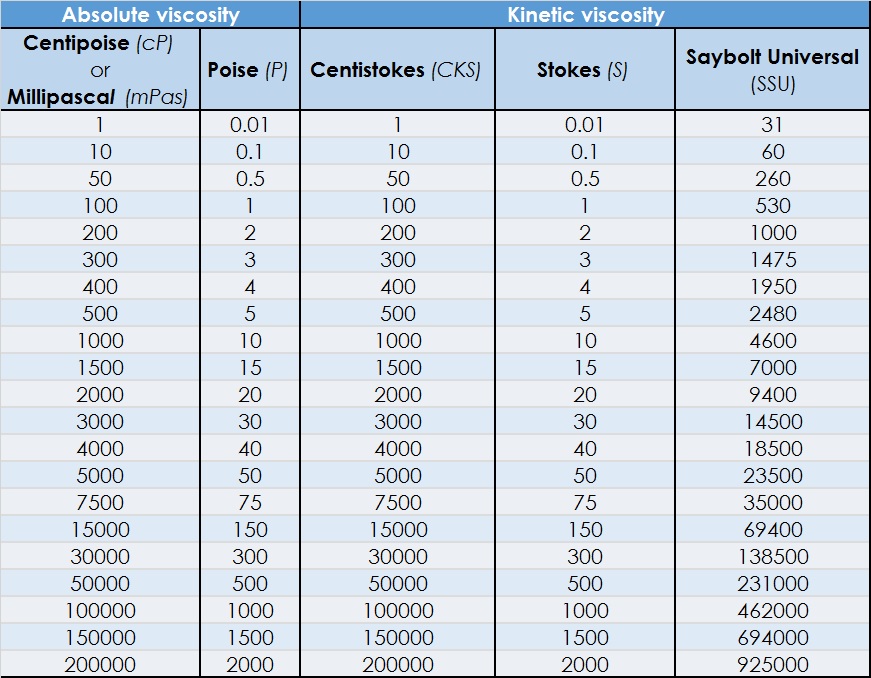
Task: Click the Saybolt value 35000
Action: tap(773, 503)
